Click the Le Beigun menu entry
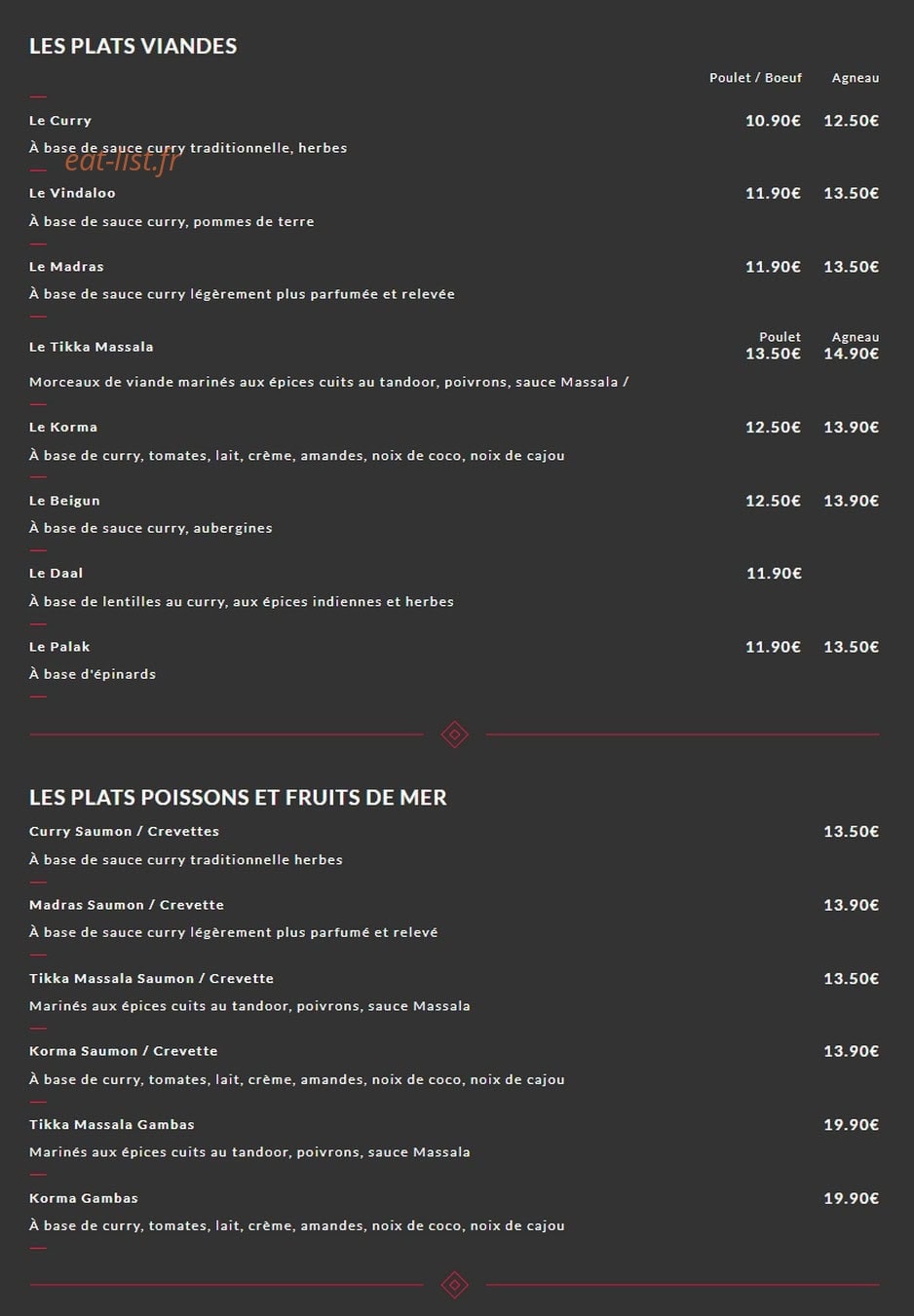This screenshot has width=914, height=1316. pyautogui.click(x=64, y=501)
